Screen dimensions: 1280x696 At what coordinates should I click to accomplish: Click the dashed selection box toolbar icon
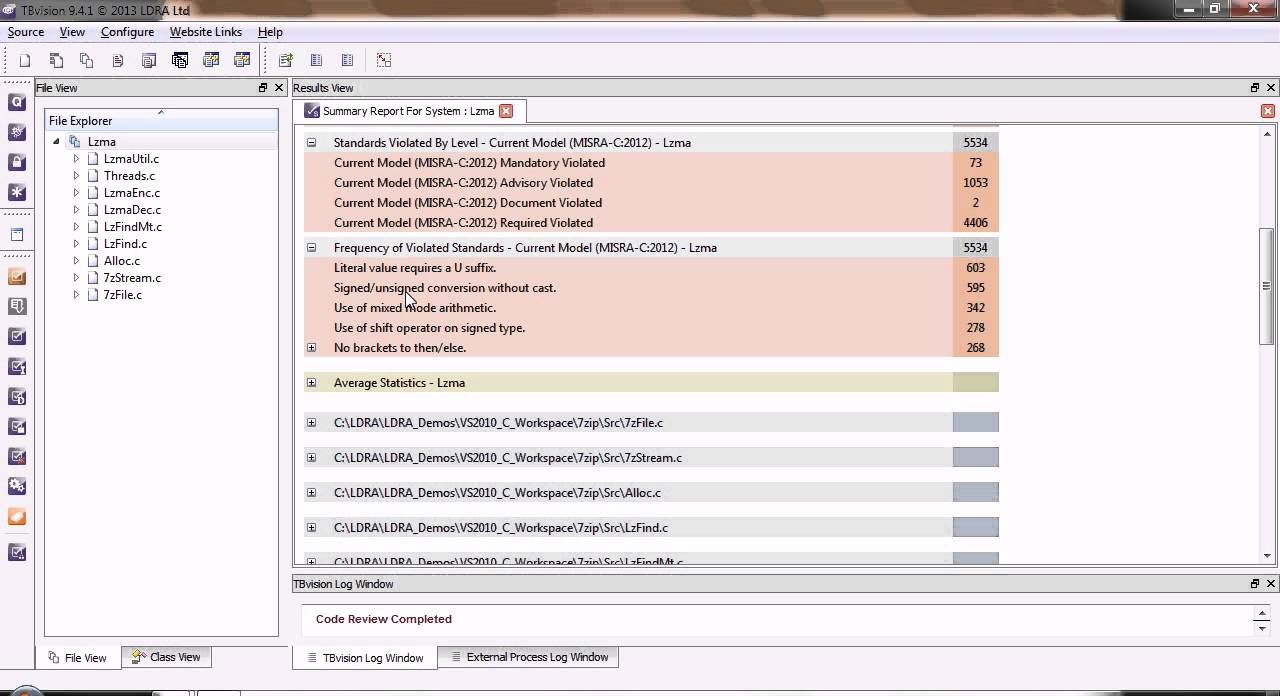(384, 60)
